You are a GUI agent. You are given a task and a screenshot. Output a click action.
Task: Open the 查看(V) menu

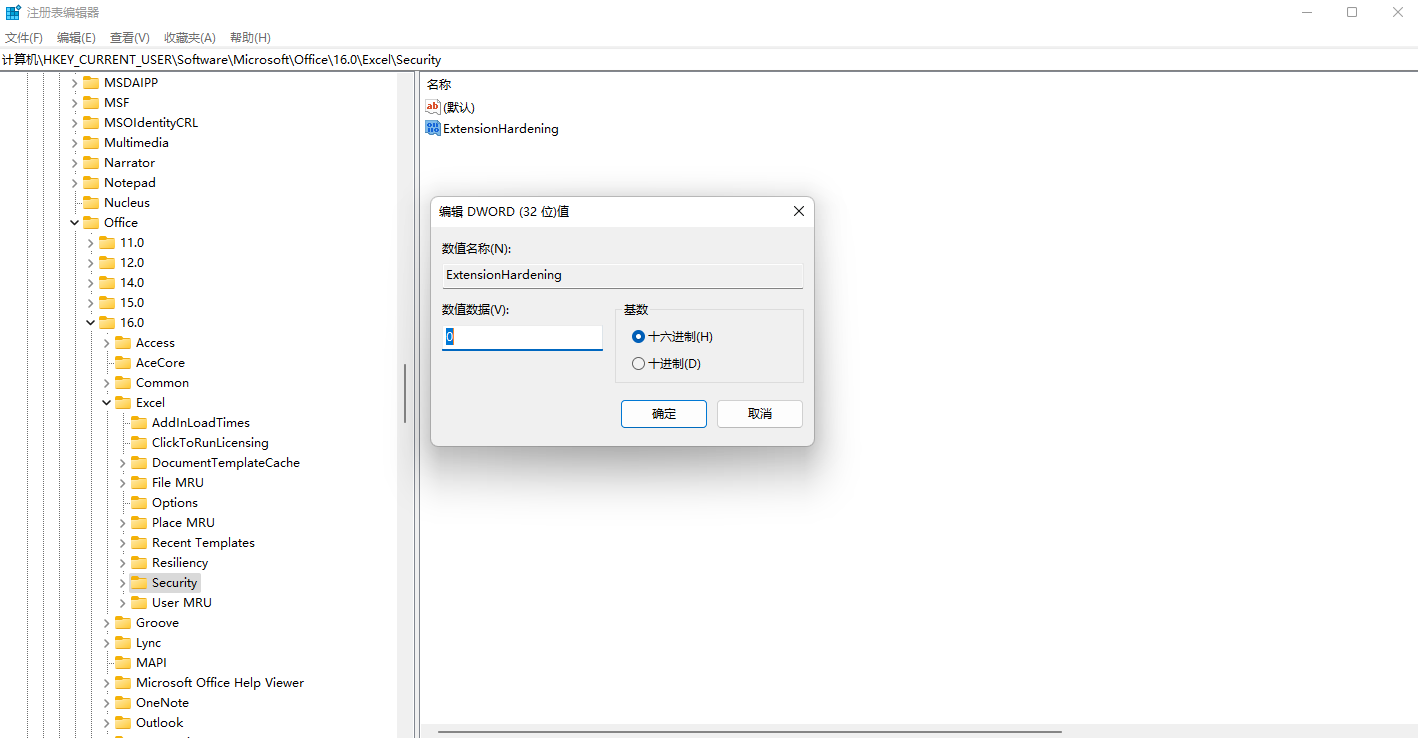[x=129, y=37]
